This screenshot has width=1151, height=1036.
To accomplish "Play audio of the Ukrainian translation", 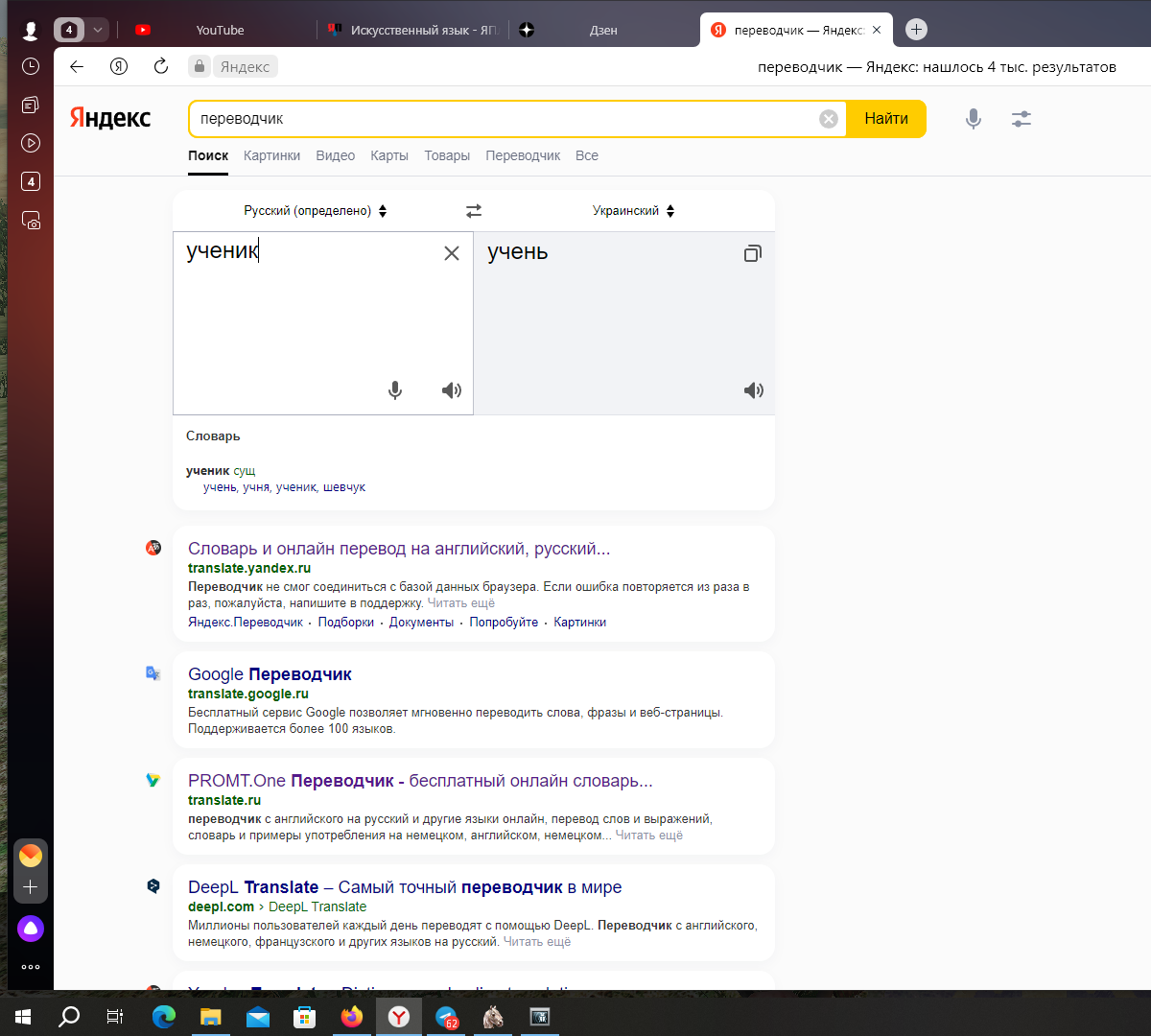I will click(x=754, y=390).
